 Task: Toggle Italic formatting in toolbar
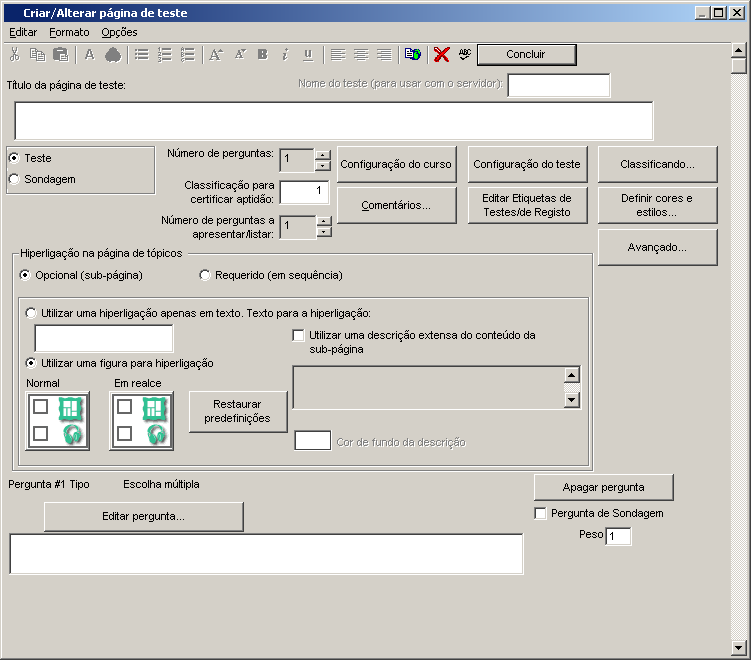tap(285, 55)
